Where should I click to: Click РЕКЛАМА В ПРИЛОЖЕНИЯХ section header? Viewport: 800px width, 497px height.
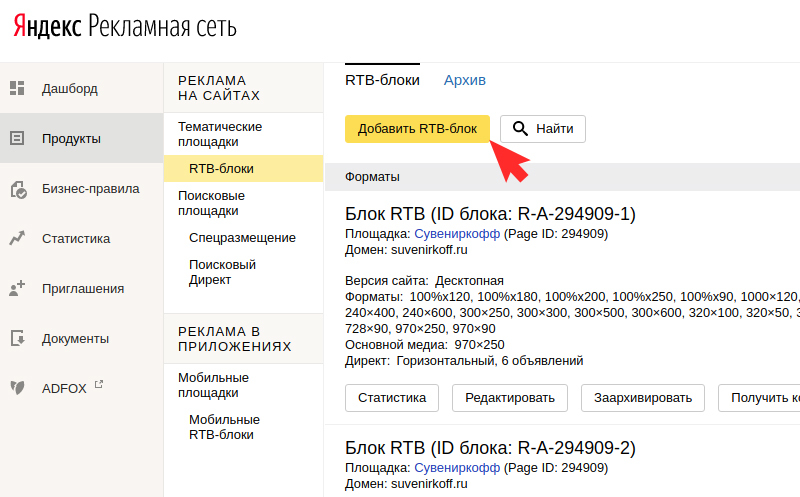(235, 339)
